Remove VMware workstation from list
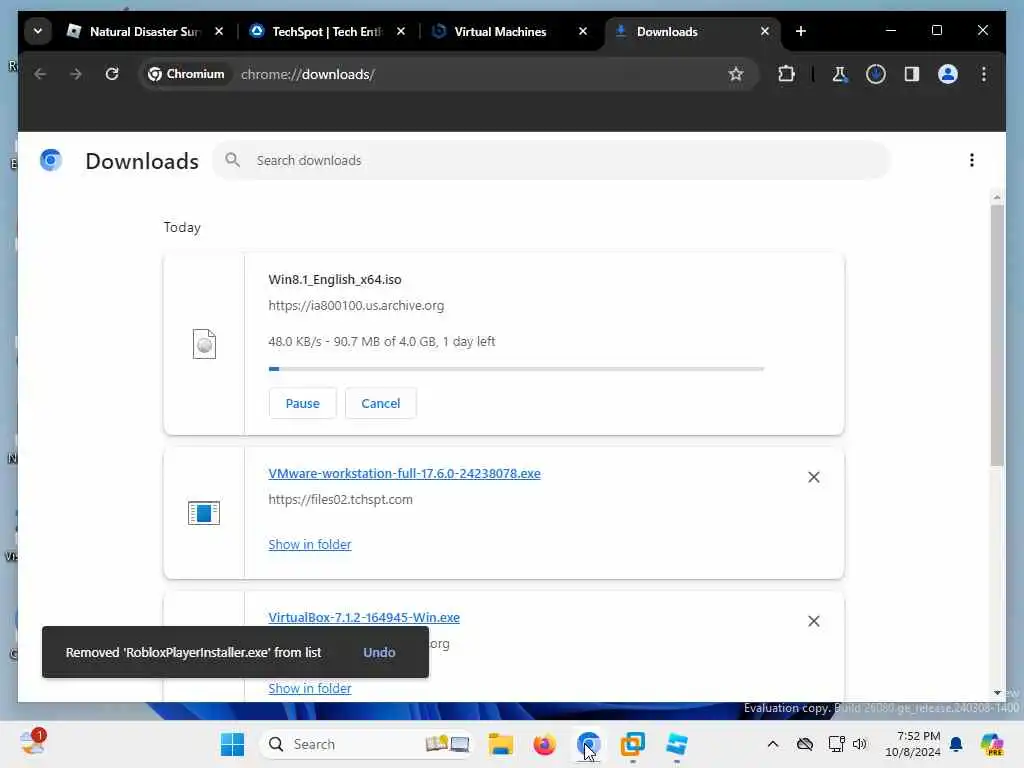The image size is (1024, 768). [x=814, y=477]
